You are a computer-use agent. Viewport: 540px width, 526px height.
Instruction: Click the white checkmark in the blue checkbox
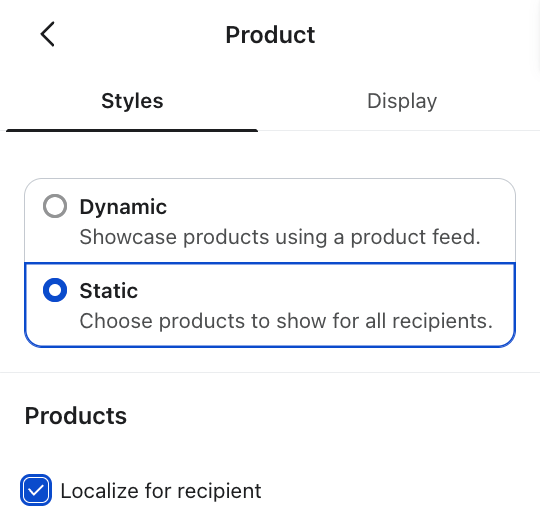[x=36, y=490]
